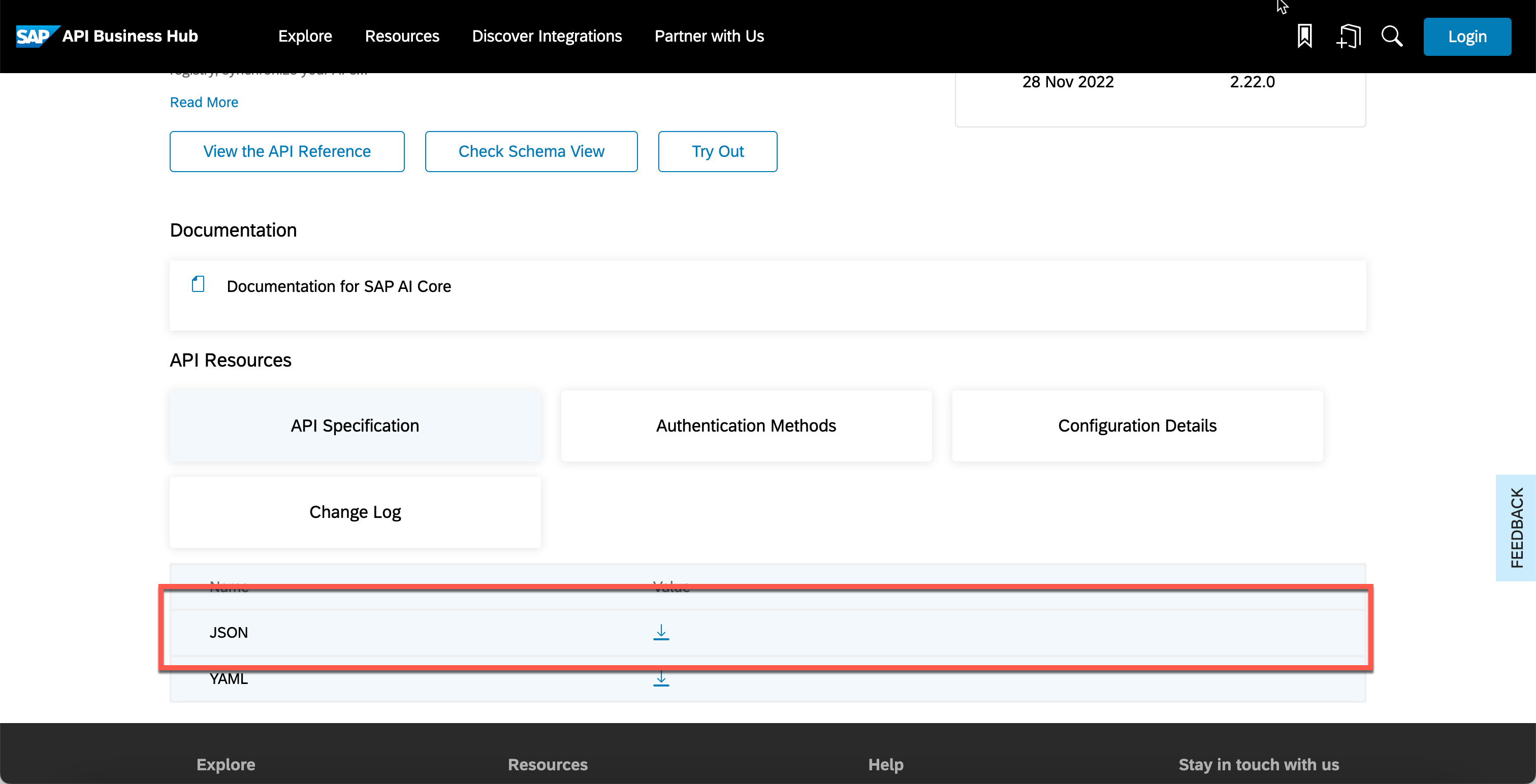Image resolution: width=1536 pixels, height=784 pixels.
Task: Open the Resources menu in header
Action: tap(402, 37)
